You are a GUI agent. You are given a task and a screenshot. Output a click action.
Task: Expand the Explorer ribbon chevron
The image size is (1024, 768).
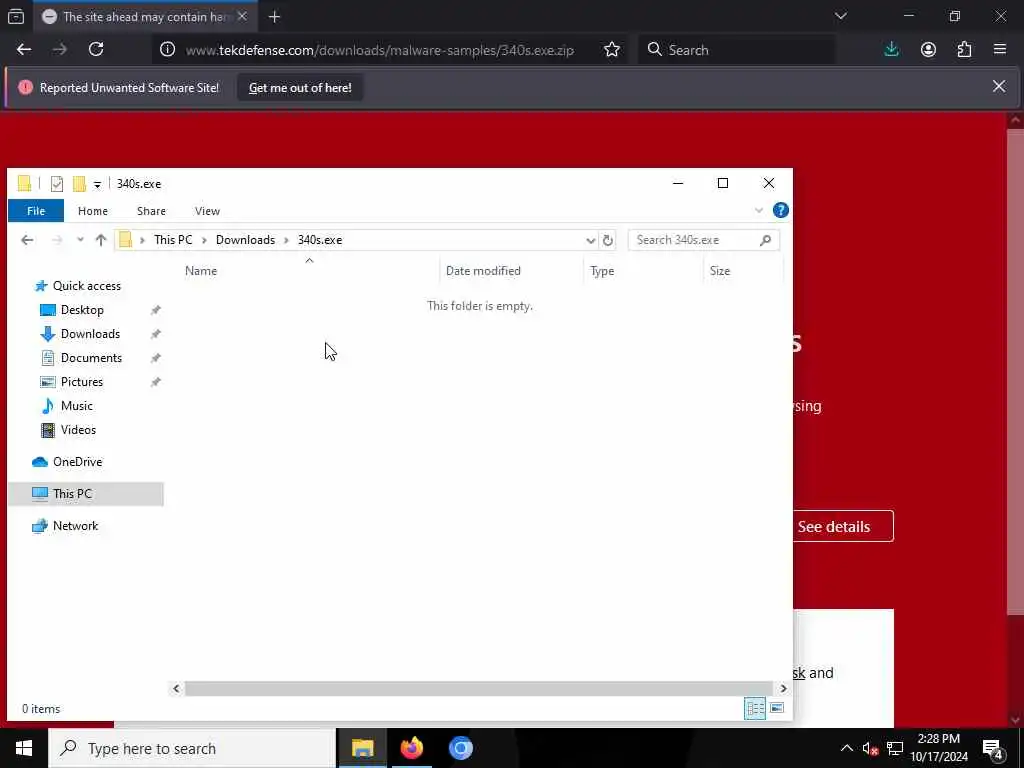[758, 210]
